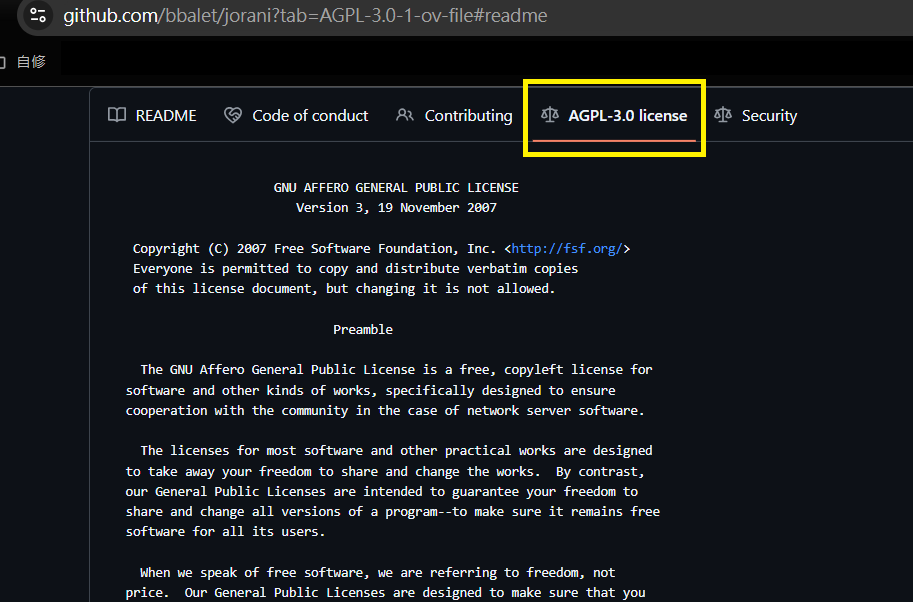Screen dimensions: 913x602
Task: Click the bookmark folder icon beside 自修
Action: tap(3, 62)
